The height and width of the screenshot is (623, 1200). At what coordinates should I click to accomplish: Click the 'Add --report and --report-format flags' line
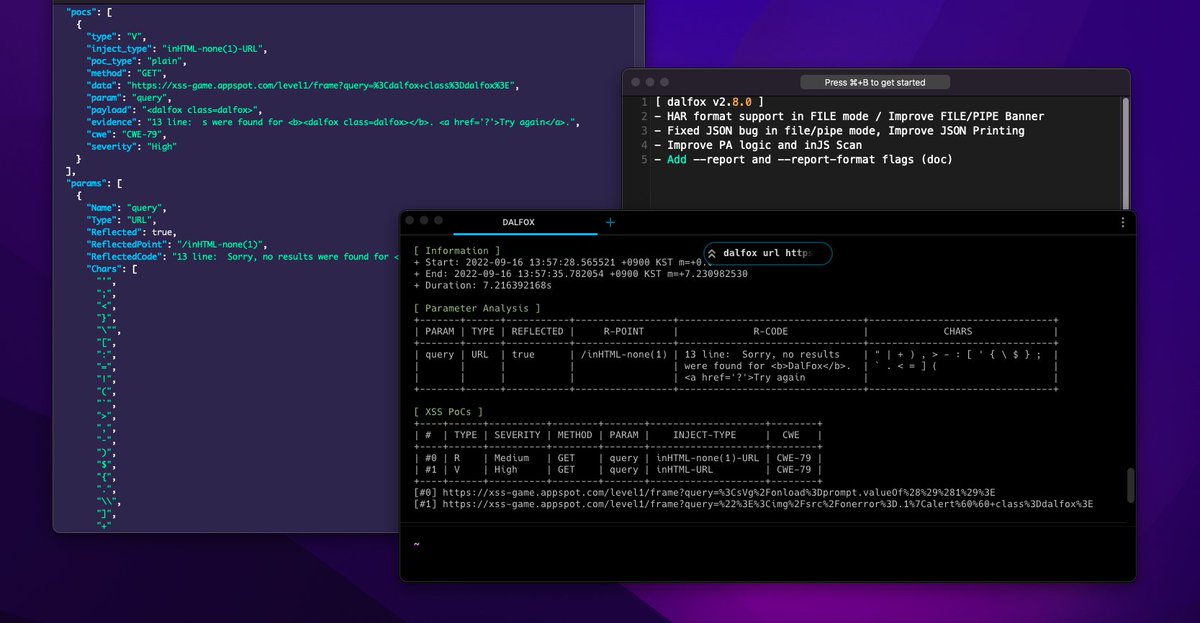804,160
